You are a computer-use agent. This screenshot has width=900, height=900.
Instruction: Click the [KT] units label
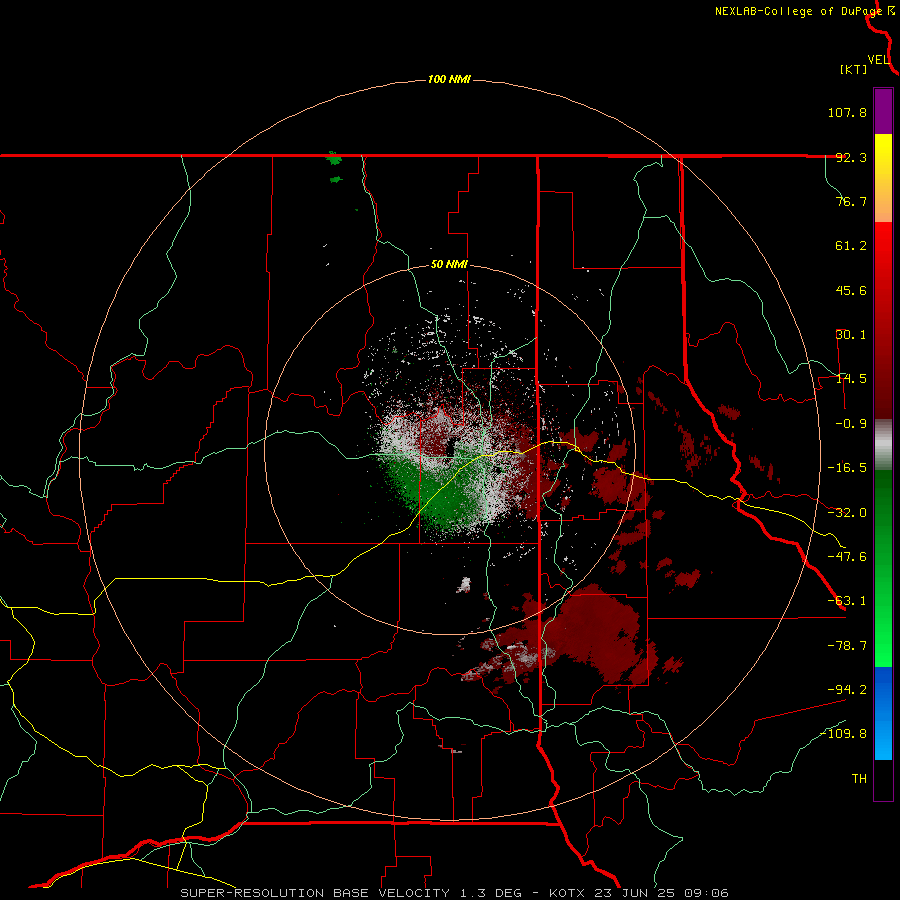click(854, 69)
